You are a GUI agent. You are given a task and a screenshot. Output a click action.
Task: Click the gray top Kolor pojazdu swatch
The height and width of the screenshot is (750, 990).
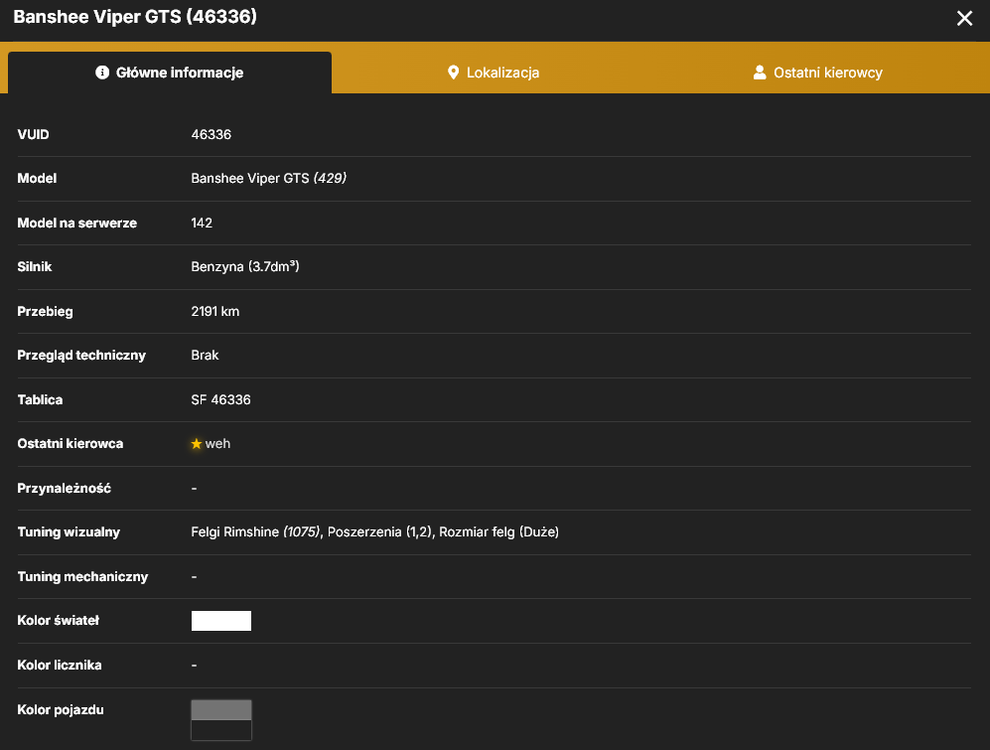coord(221,710)
